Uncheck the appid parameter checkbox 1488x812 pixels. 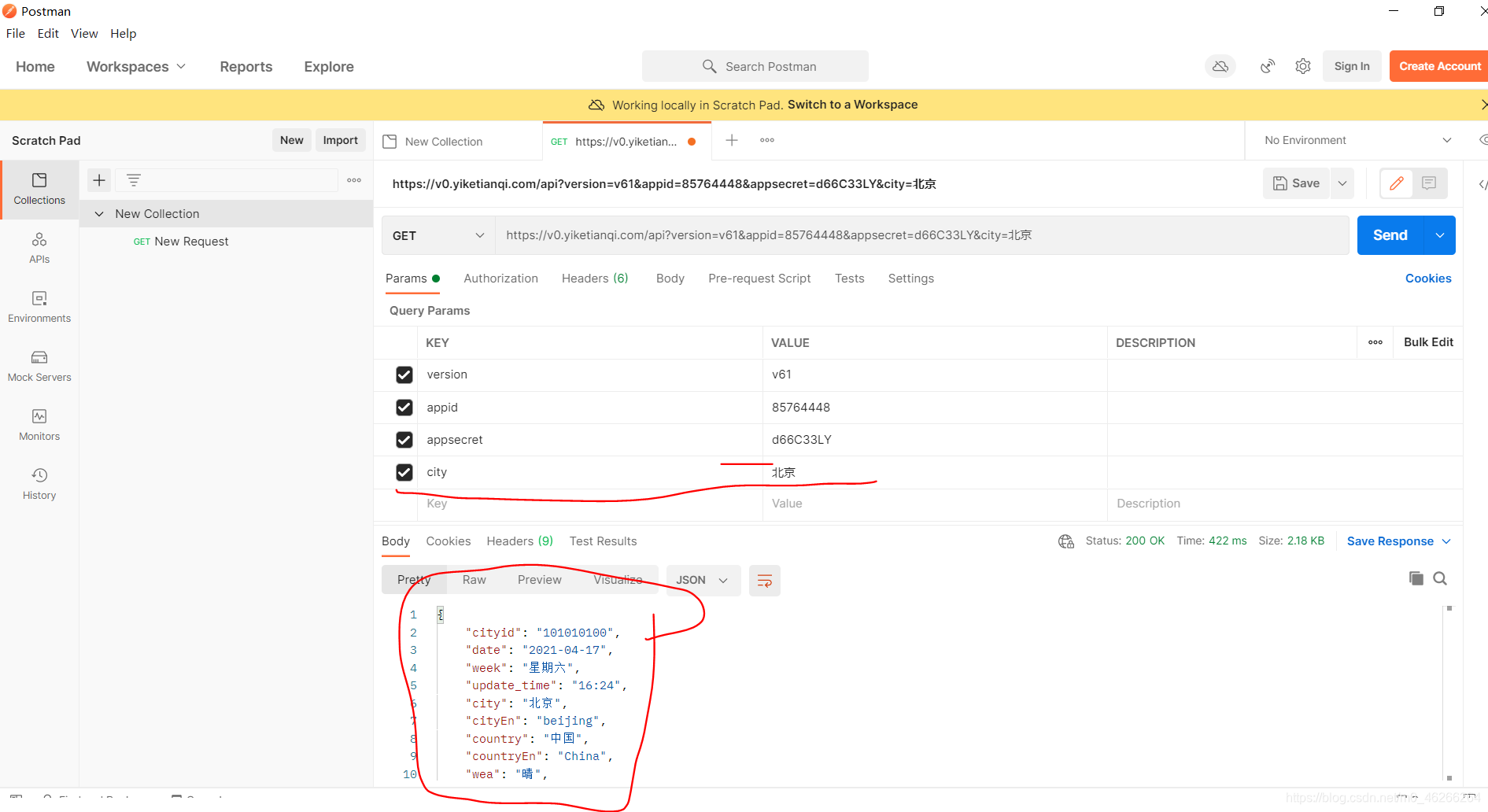(404, 408)
